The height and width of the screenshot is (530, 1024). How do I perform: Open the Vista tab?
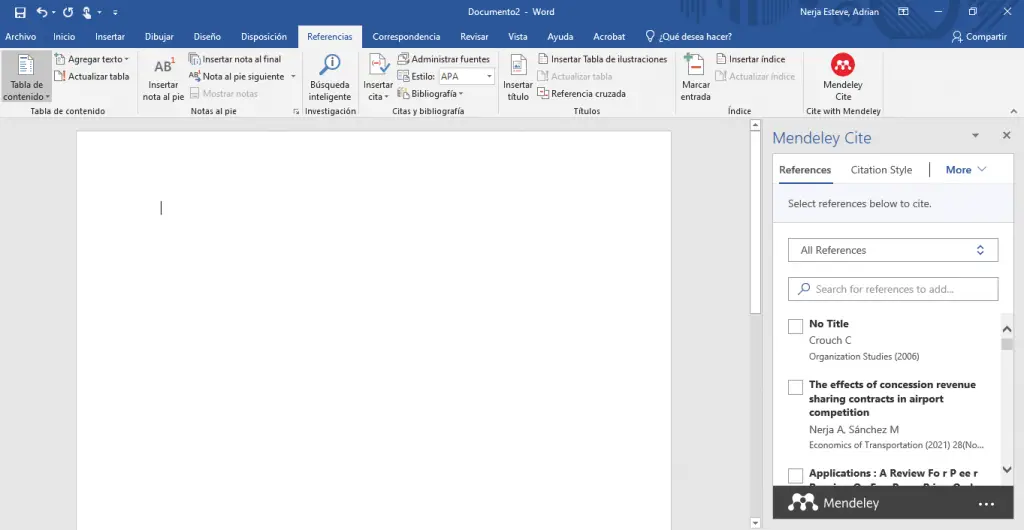(x=518, y=37)
